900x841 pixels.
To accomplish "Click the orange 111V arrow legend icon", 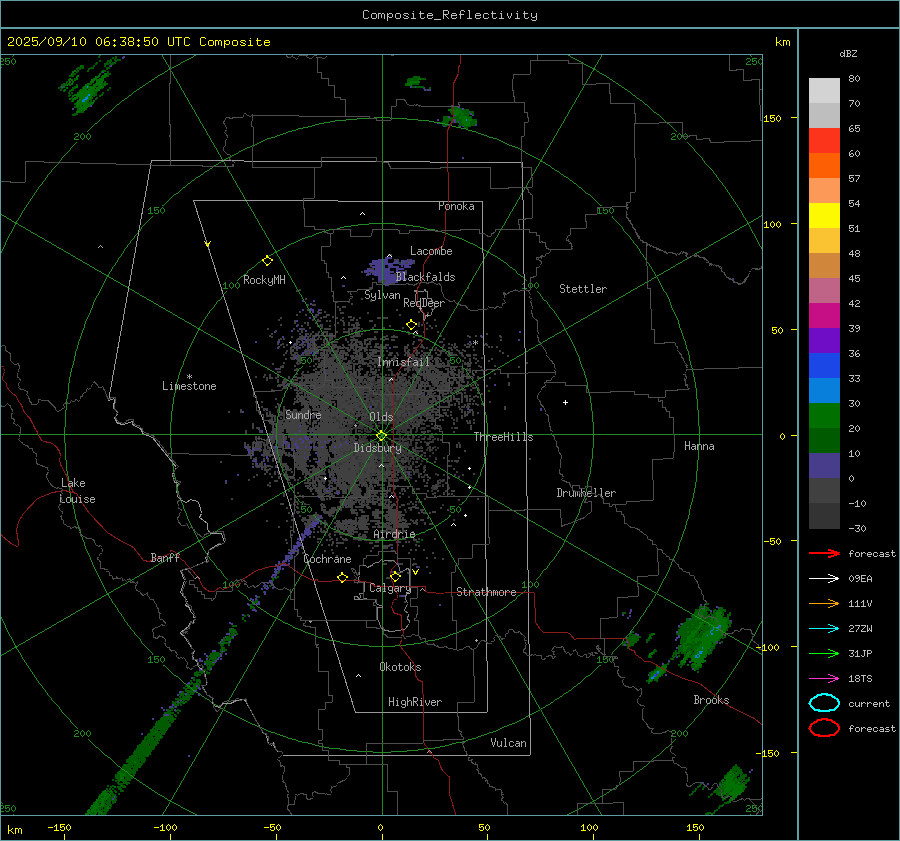I will point(824,603).
